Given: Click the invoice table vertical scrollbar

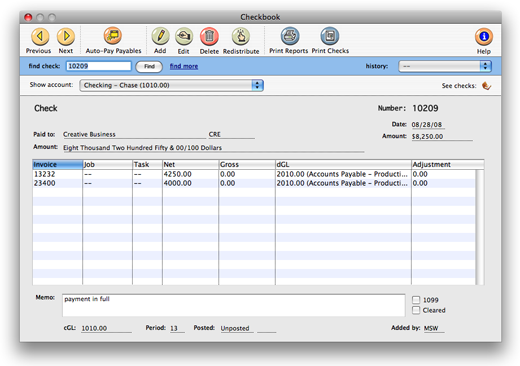Looking at the screenshot, I should click(479, 227).
